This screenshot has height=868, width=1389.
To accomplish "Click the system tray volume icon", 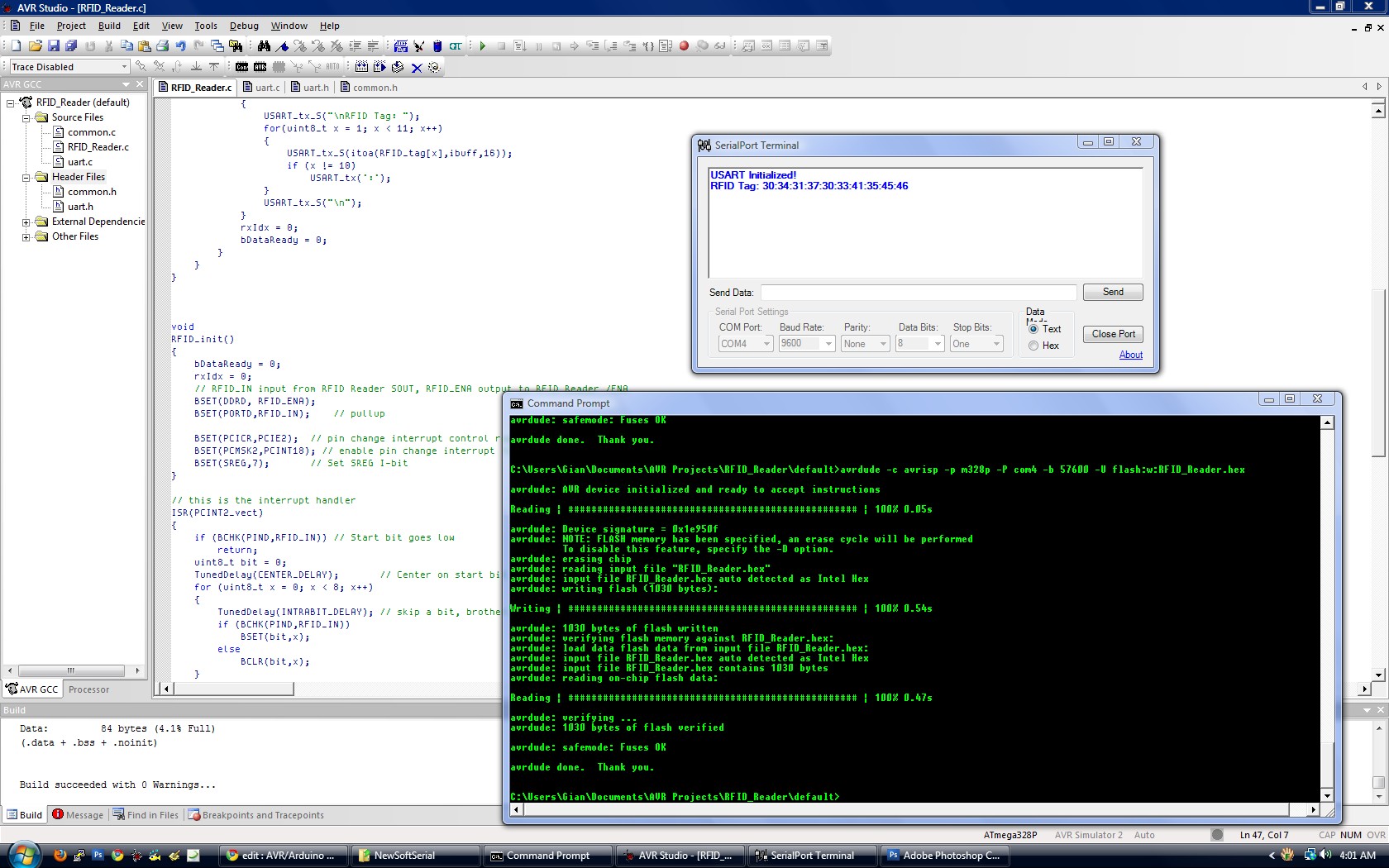I will tap(1326, 856).
